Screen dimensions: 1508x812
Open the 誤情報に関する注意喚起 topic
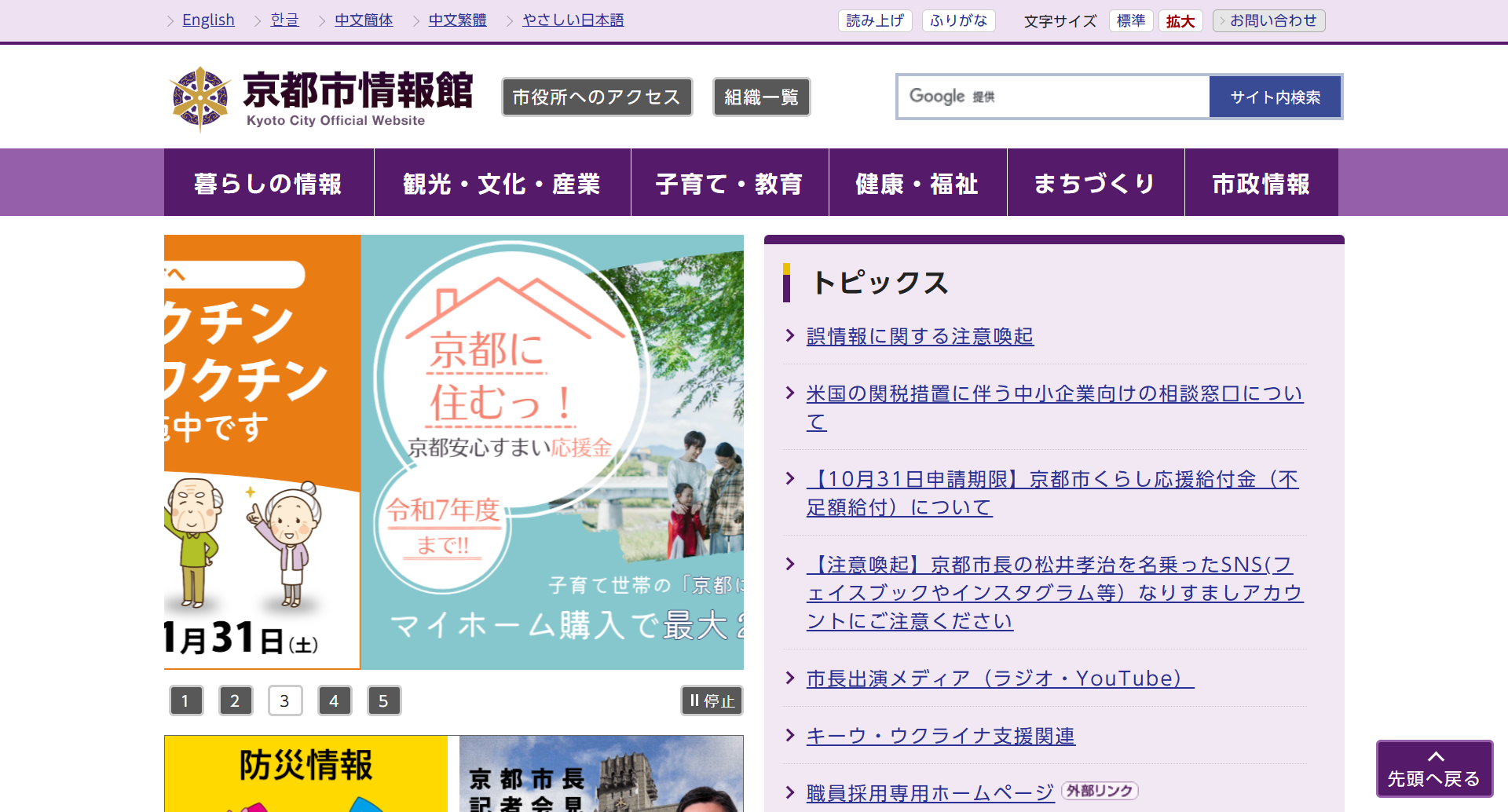point(920,336)
